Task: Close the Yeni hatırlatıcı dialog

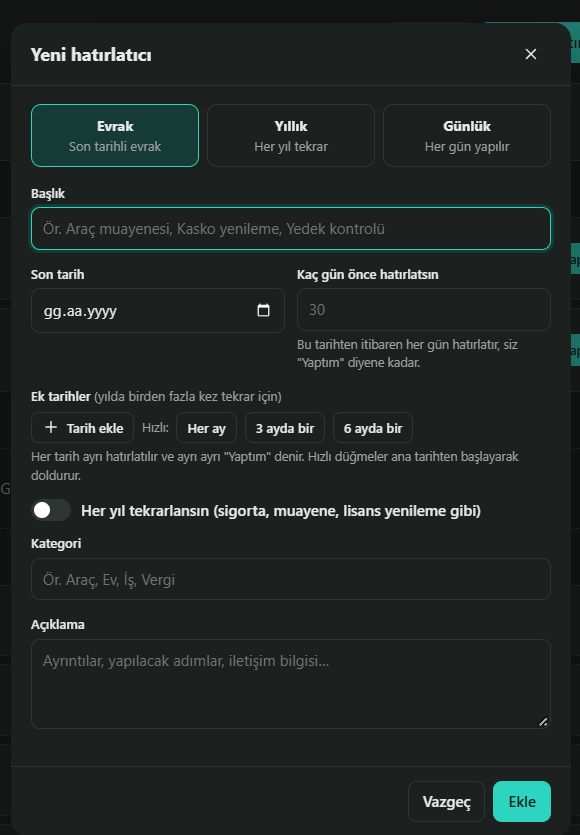Action: coord(530,54)
